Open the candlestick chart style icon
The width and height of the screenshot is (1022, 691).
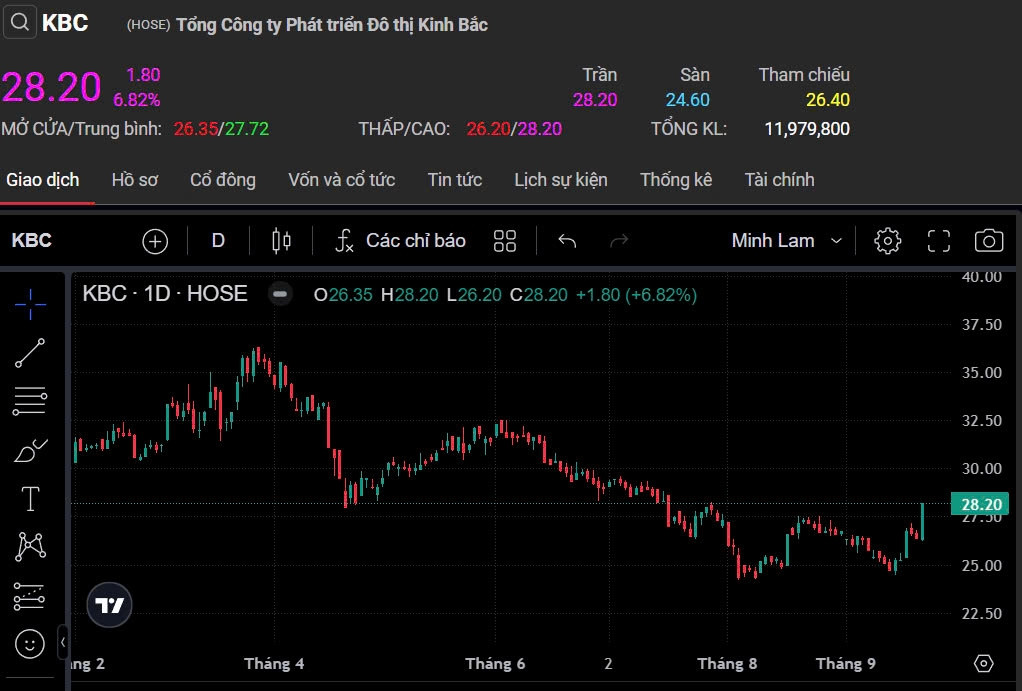[282, 241]
